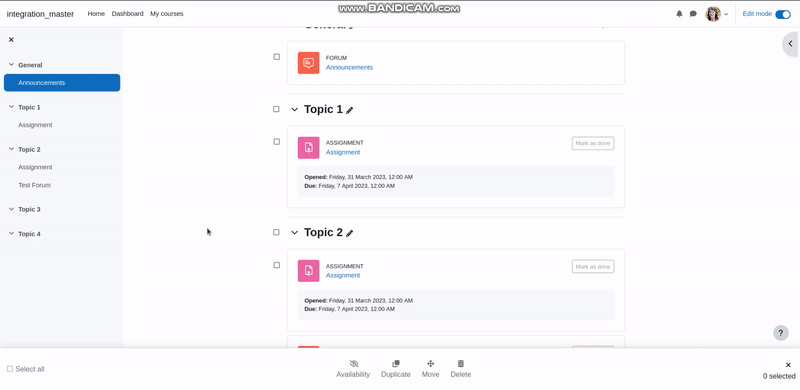Image resolution: width=800 pixels, height=390 pixels.
Task: Expand the user menu dropdown arrow
Action: pos(726,14)
